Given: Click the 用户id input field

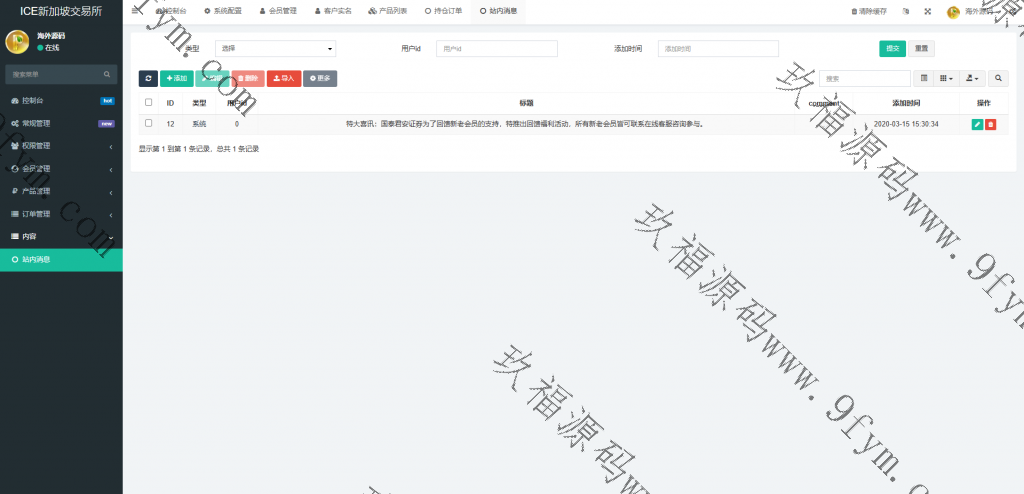Looking at the screenshot, I should (x=496, y=48).
